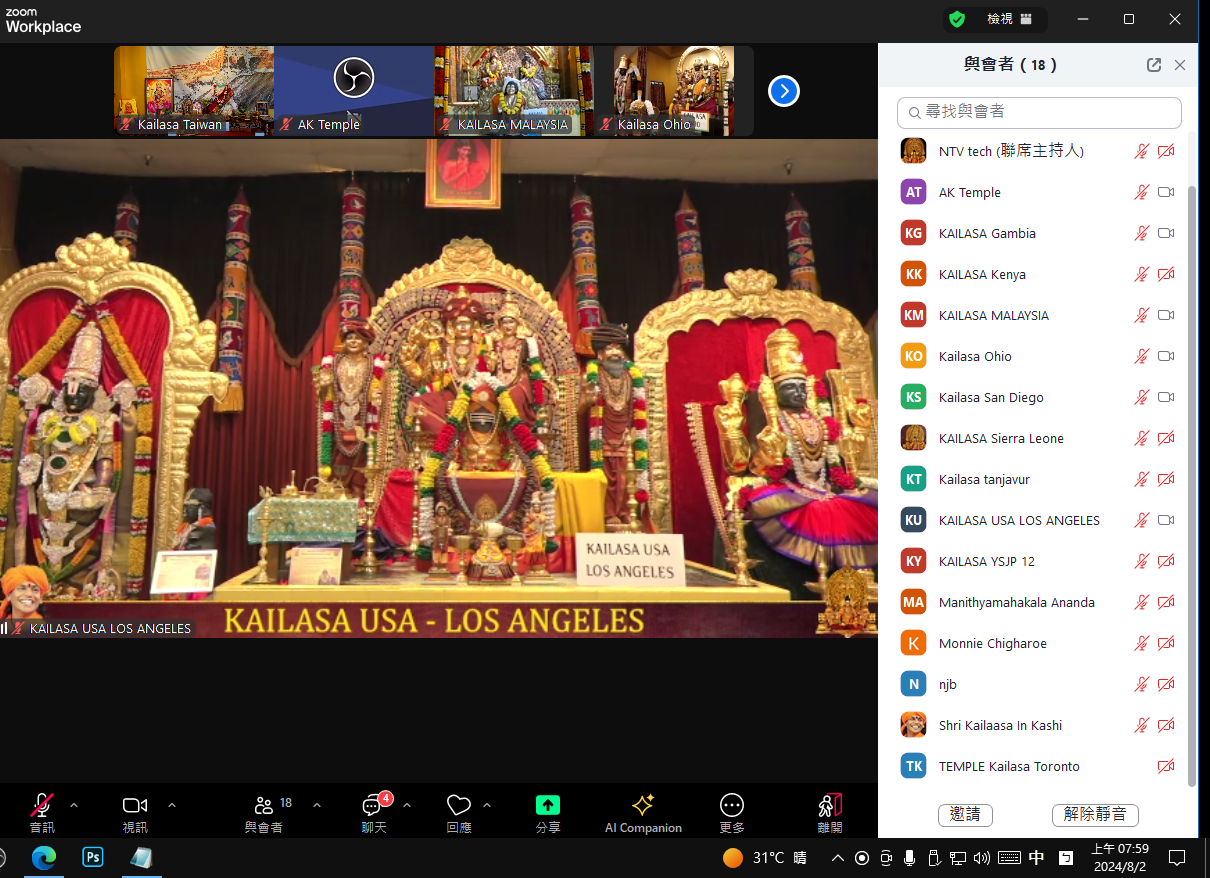Expand participants options arrow in toolbar
Screen dimensions: 1210x878
coord(317,805)
